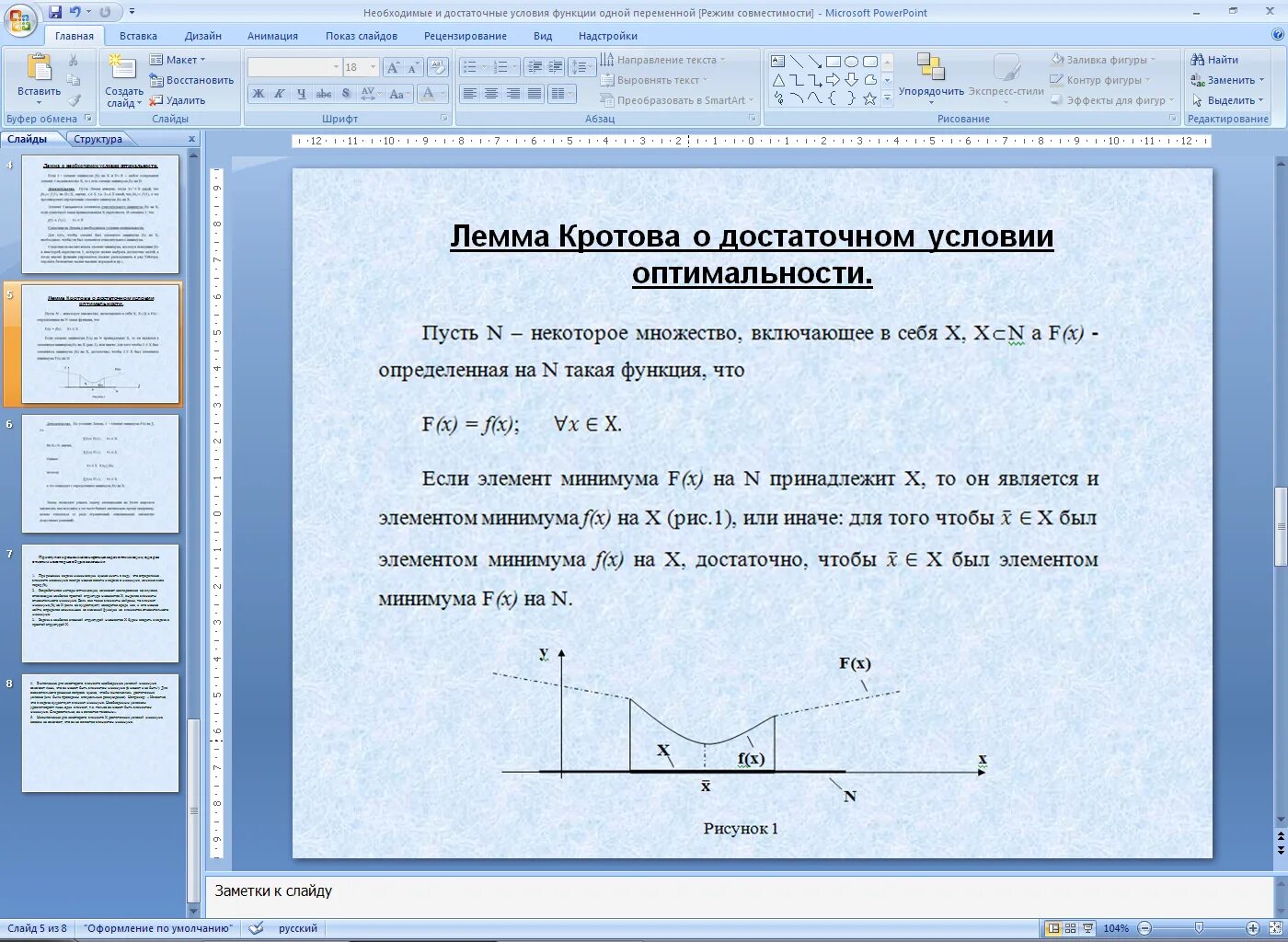Click the Вставить paste icon
1288x942 pixels.
[x=39, y=69]
